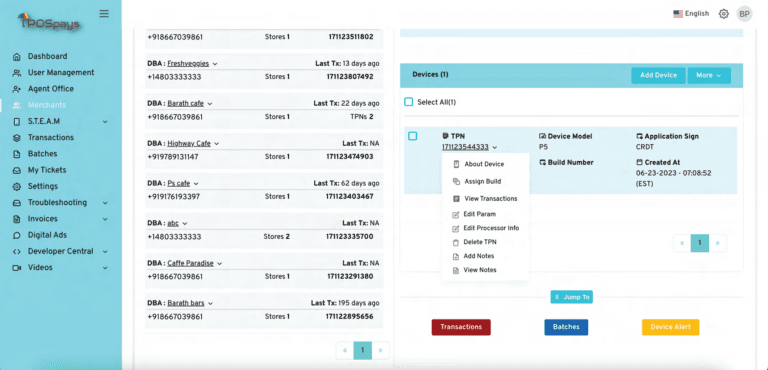The image size is (768, 370).
Task: Tick the checkbox for device 171123544333
Action: 412,136
